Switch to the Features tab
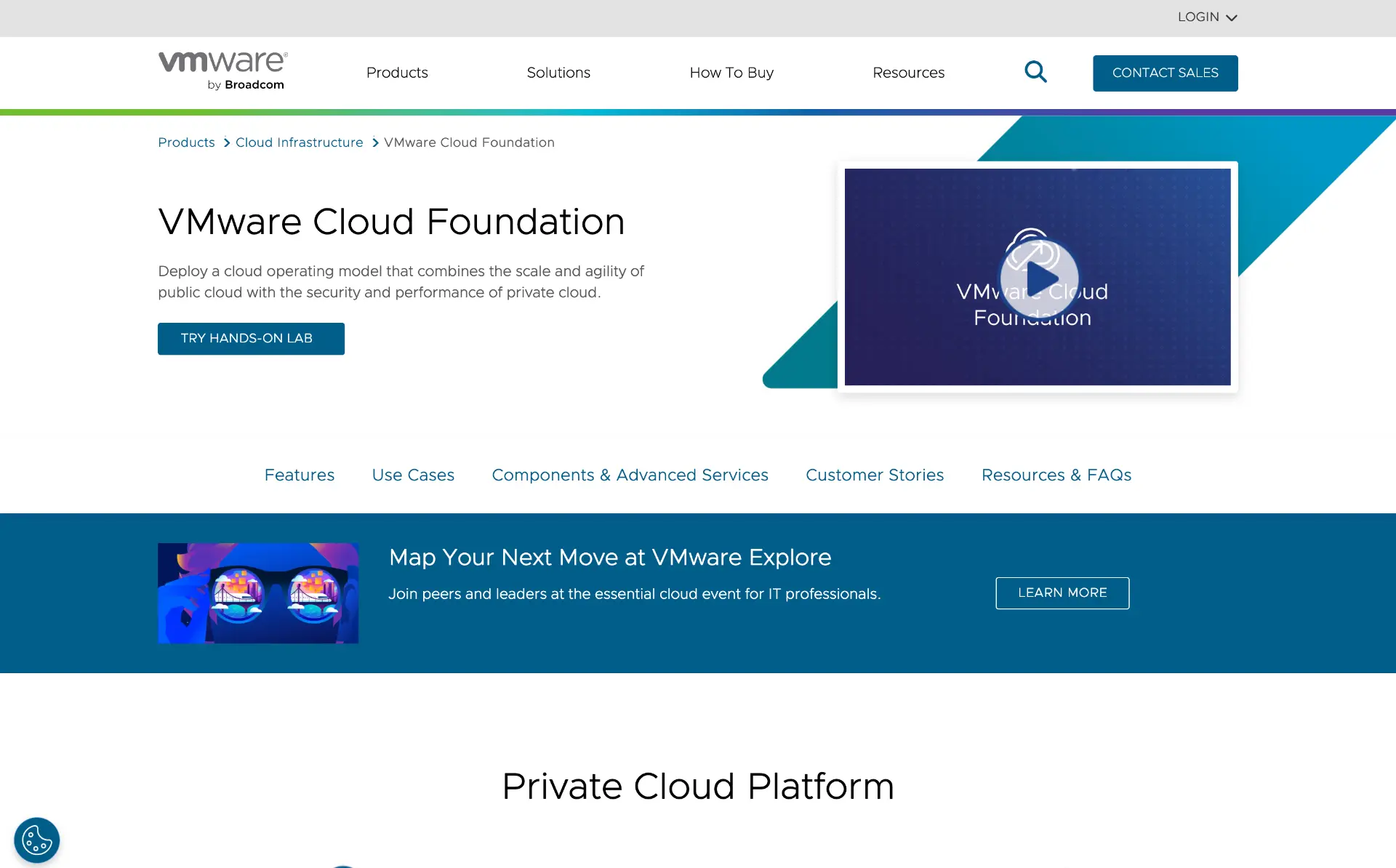 299,475
